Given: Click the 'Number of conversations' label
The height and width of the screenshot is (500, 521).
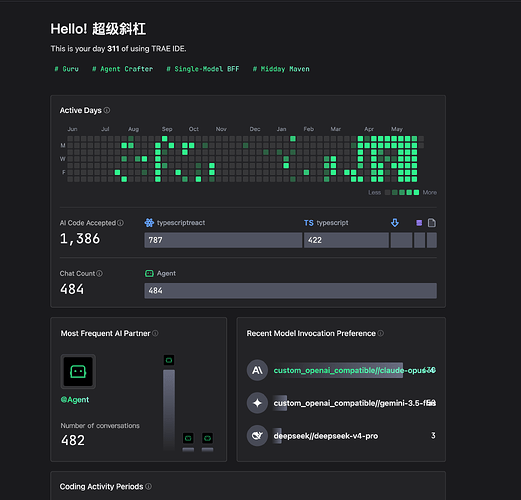Looking at the screenshot, I should [100, 426].
